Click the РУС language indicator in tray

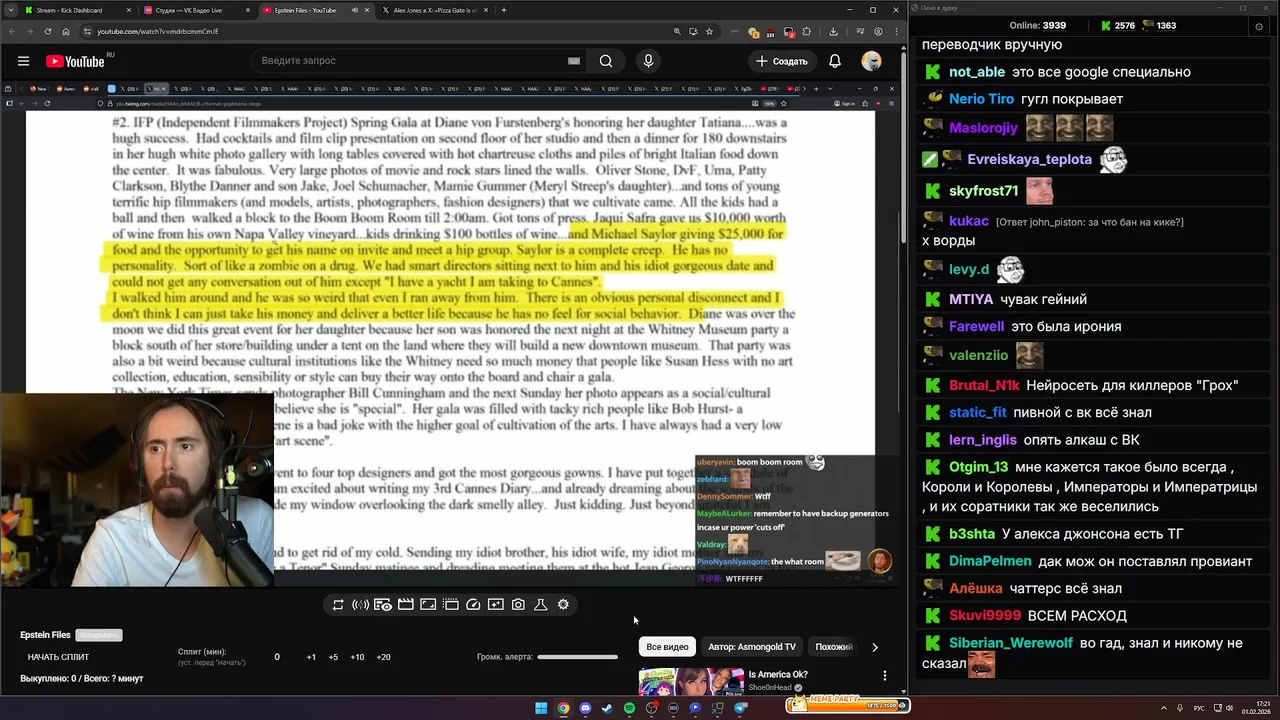pos(1199,708)
